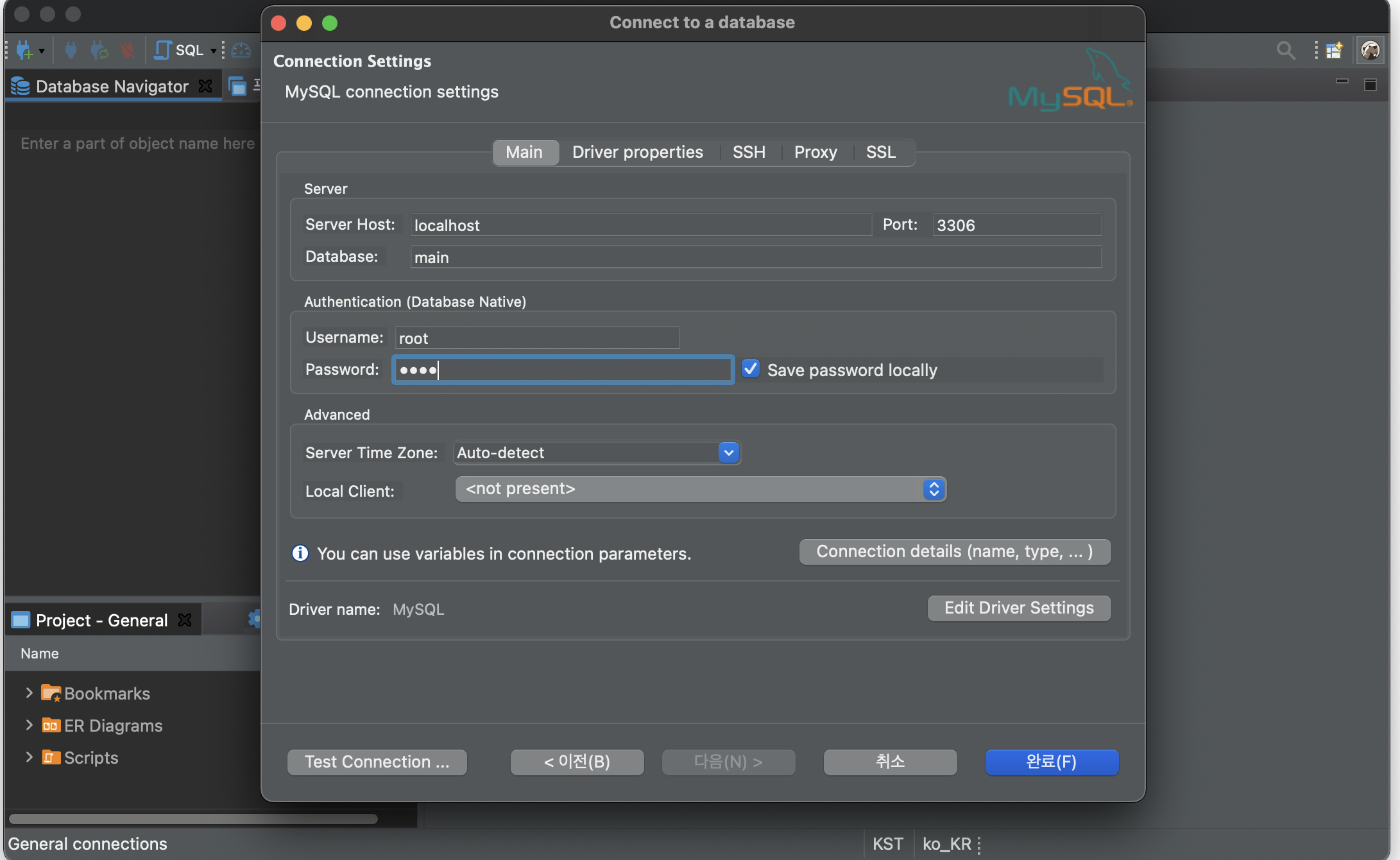Click the search magnifier icon
Viewport: 1400px width, 860px height.
tap(1285, 50)
